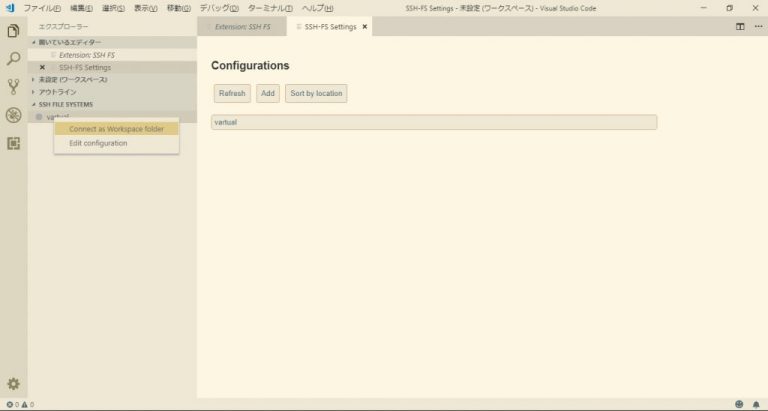Open the vartual configuration entry
The width and height of the screenshot is (768, 411).
click(x=434, y=122)
